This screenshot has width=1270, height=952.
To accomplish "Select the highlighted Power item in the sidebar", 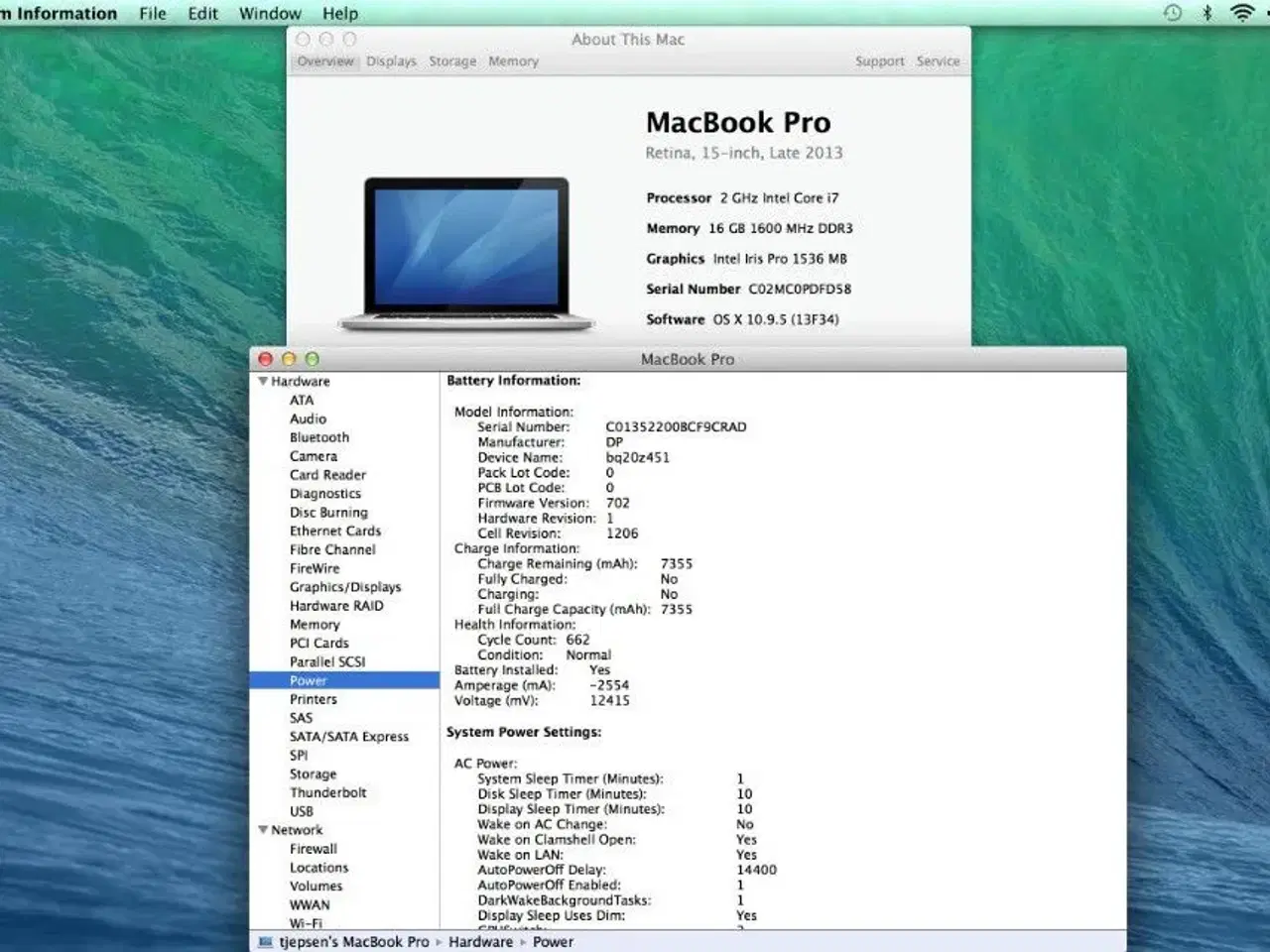I will click(x=344, y=680).
